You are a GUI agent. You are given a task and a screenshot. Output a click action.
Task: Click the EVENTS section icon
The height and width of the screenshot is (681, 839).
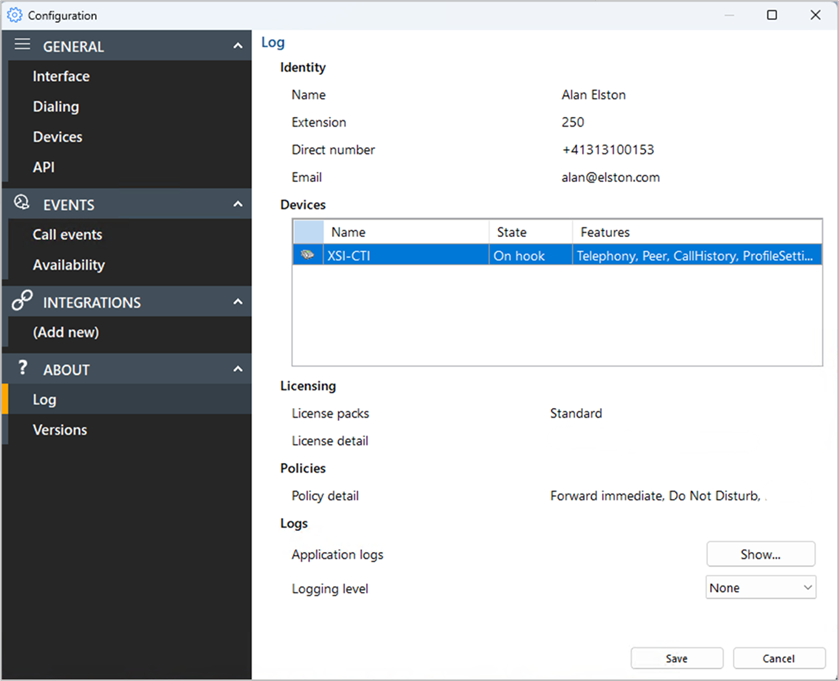(22, 203)
